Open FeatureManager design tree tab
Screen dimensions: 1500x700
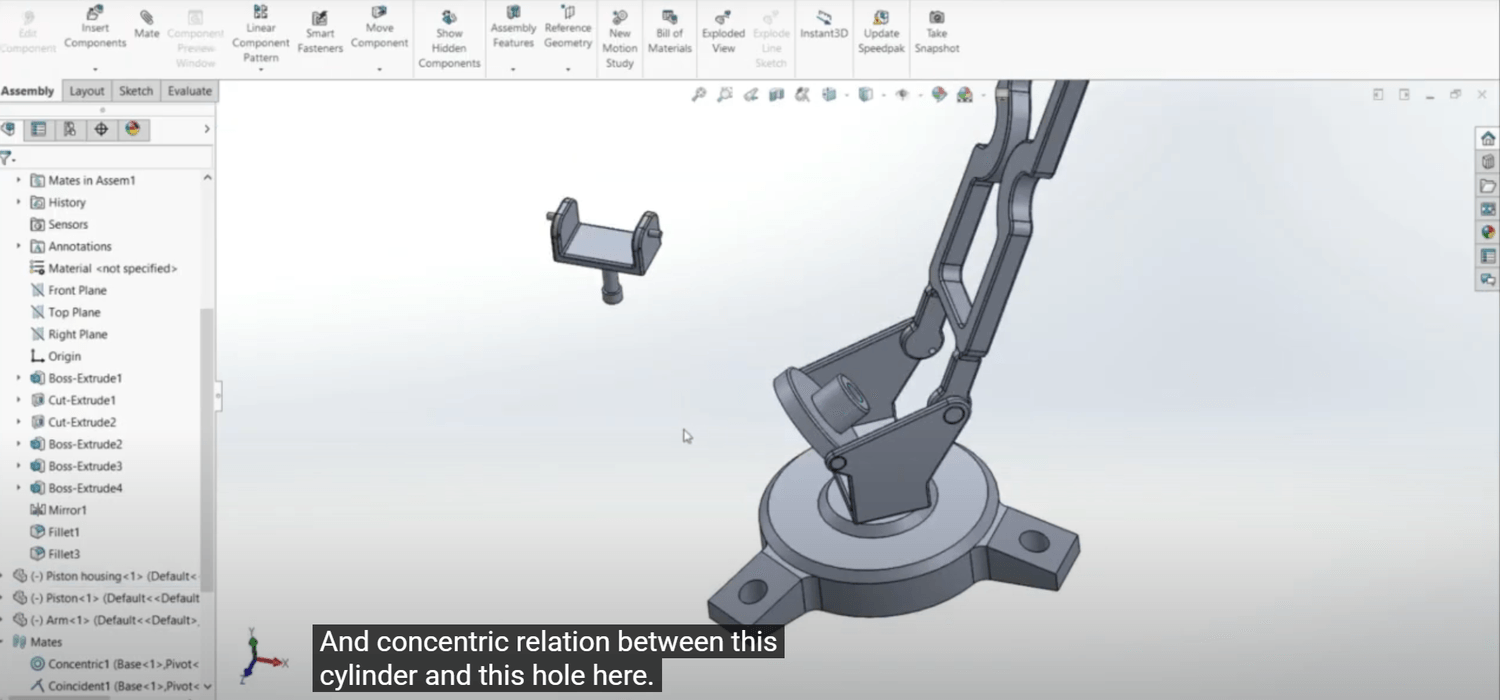click(x=9, y=129)
